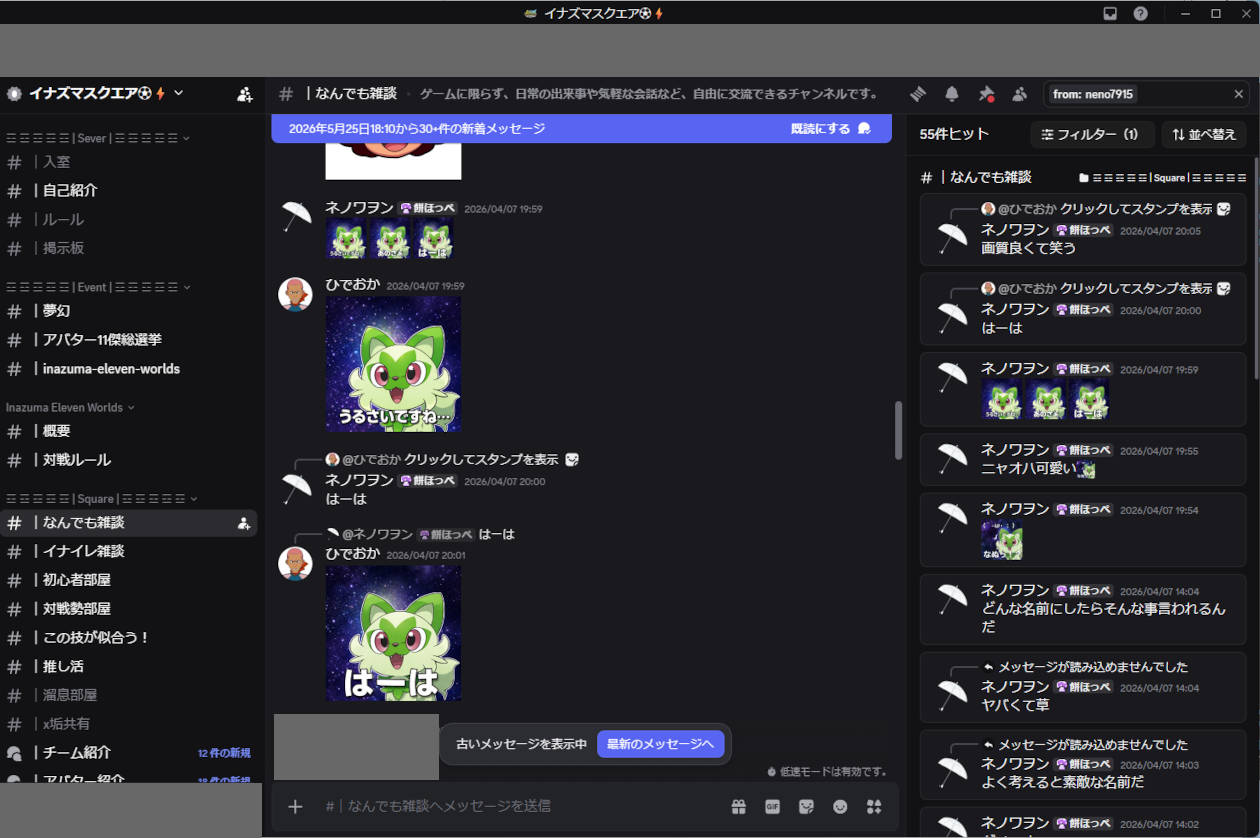Click invite people icon beside server name
The height and width of the screenshot is (838, 1260).
click(245, 94)
